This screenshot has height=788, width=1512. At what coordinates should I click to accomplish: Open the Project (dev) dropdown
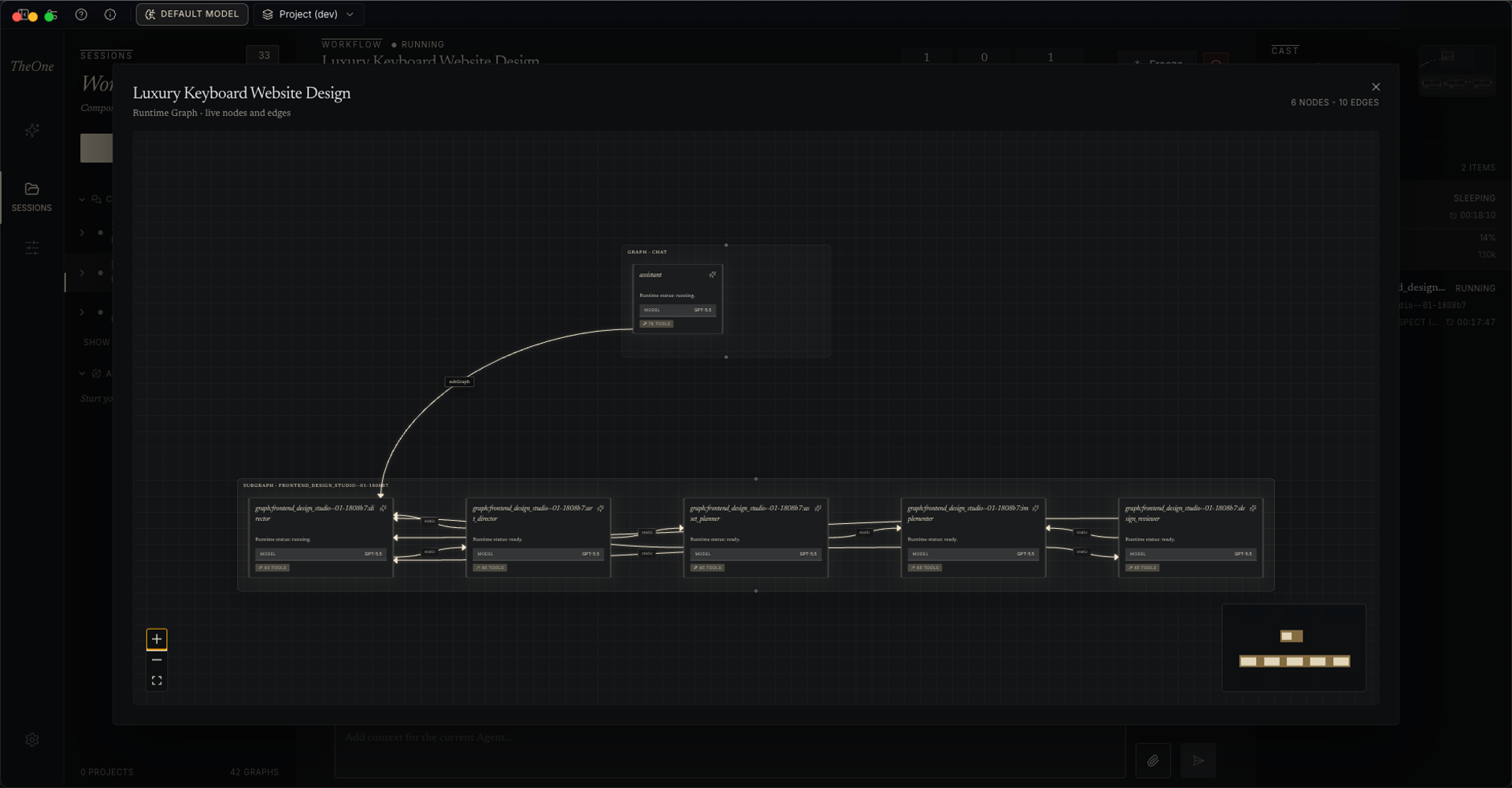(x=308, y=14)
